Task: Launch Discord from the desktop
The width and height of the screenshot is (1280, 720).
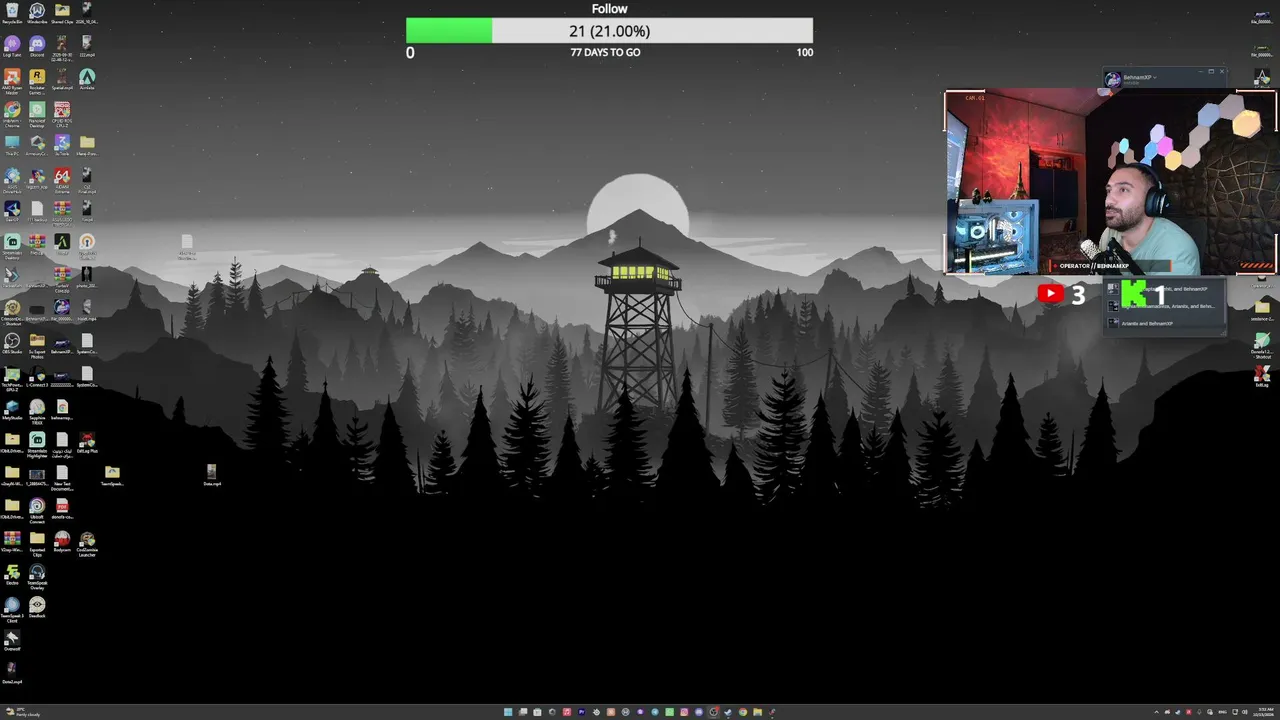Action: click(37, 47)
